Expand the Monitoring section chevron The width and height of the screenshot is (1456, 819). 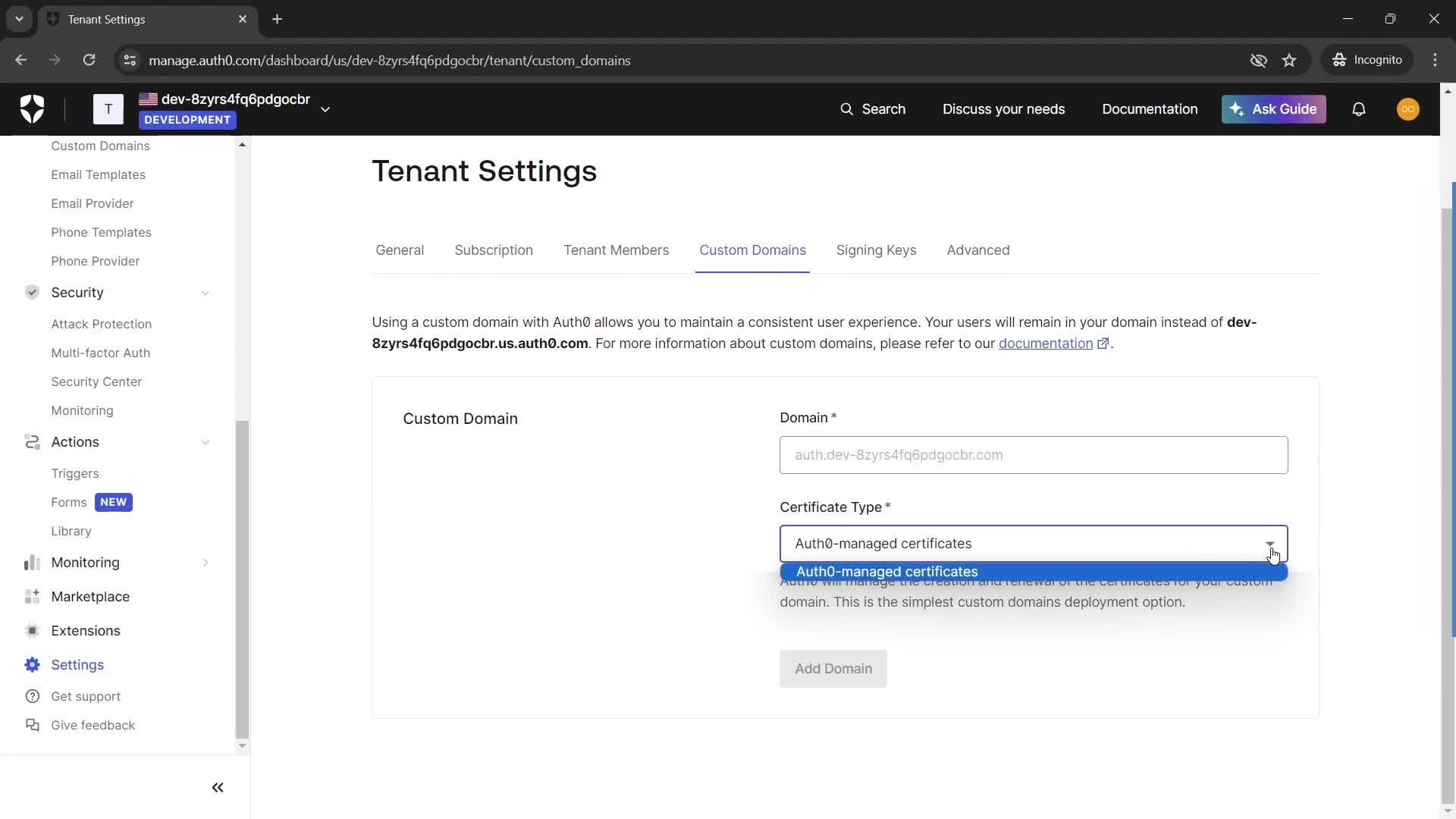coord(205,563)
